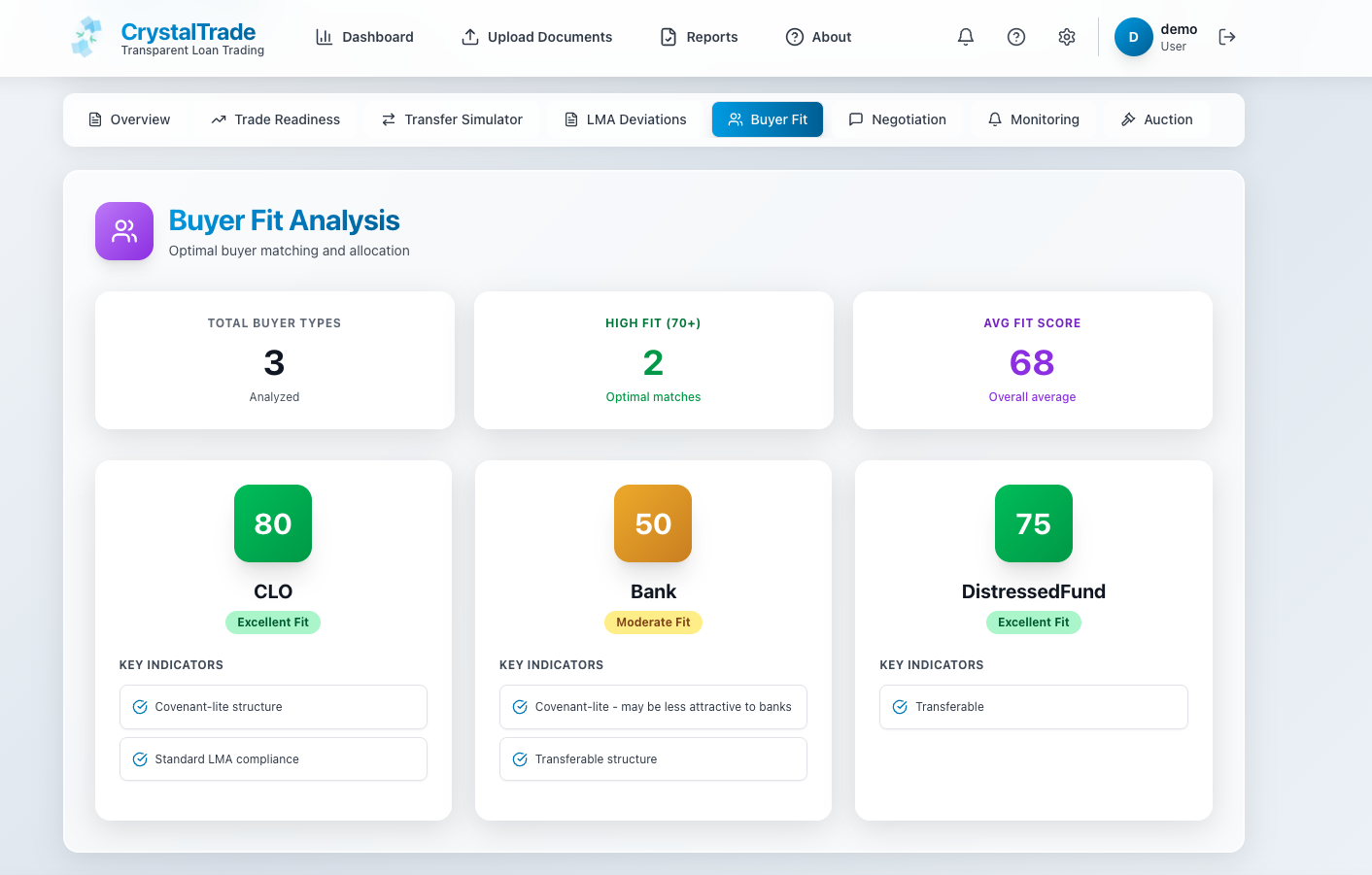
Task: Click the logout arrow icon
Action: coord(1226,37)
